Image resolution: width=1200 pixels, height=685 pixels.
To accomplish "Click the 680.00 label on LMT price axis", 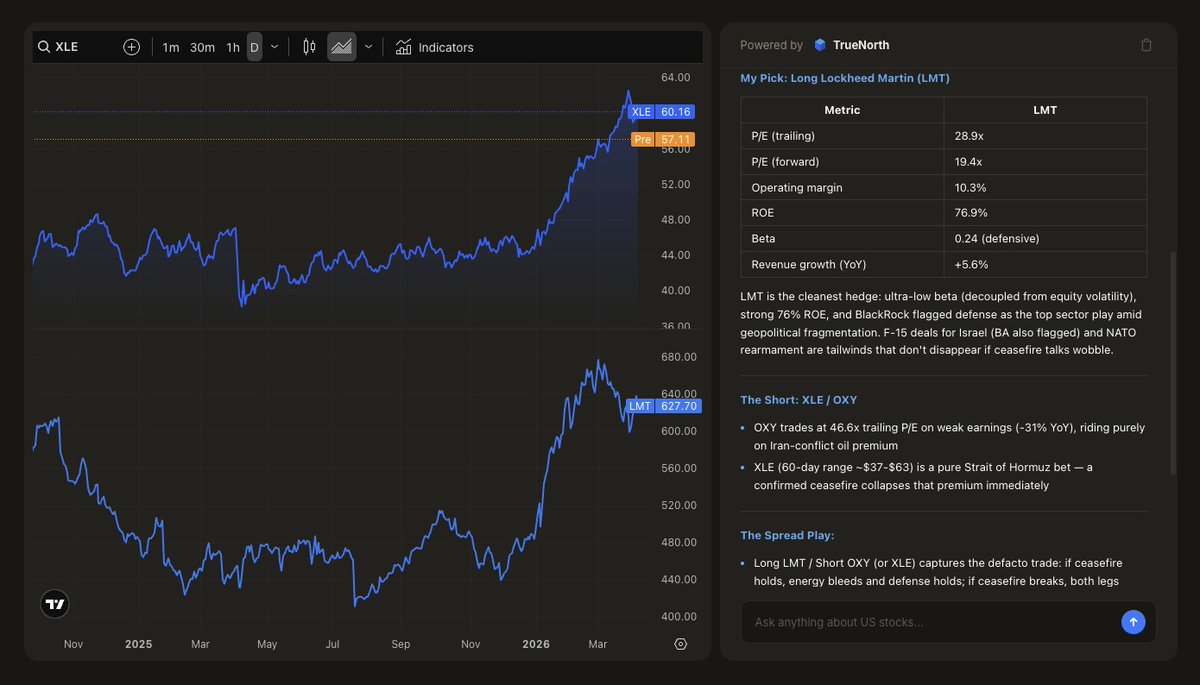I will (679, 357).
